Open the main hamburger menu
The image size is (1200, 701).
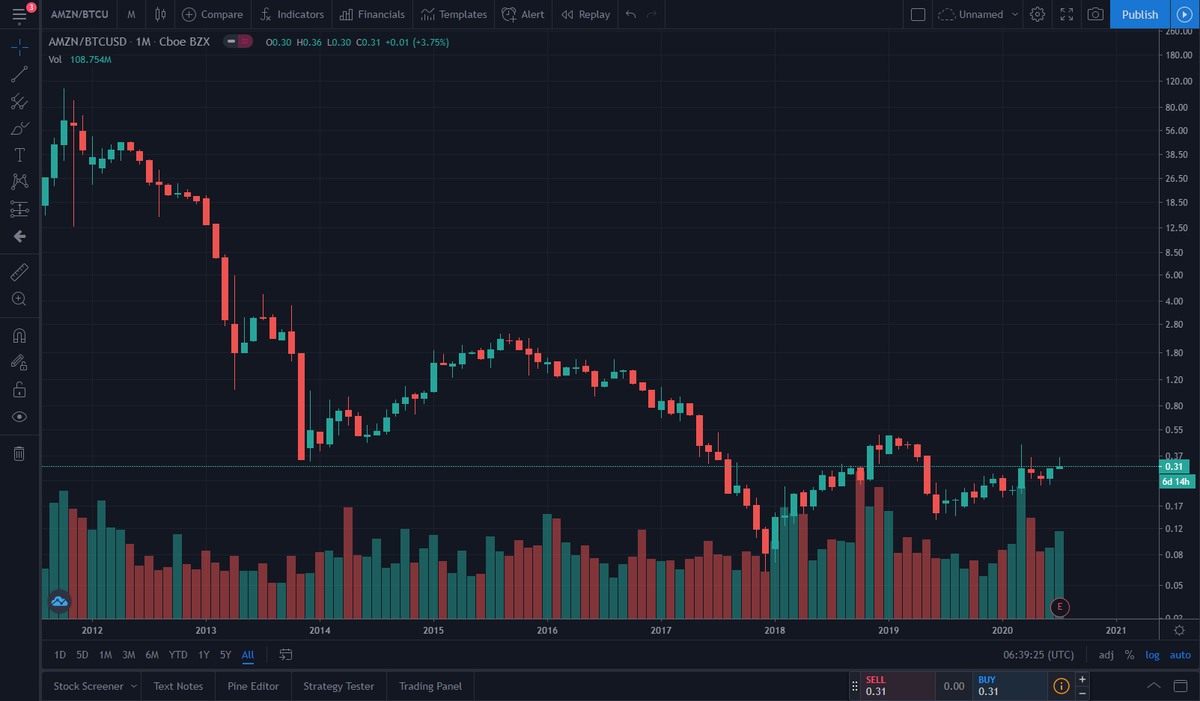[x=19, y=14]
